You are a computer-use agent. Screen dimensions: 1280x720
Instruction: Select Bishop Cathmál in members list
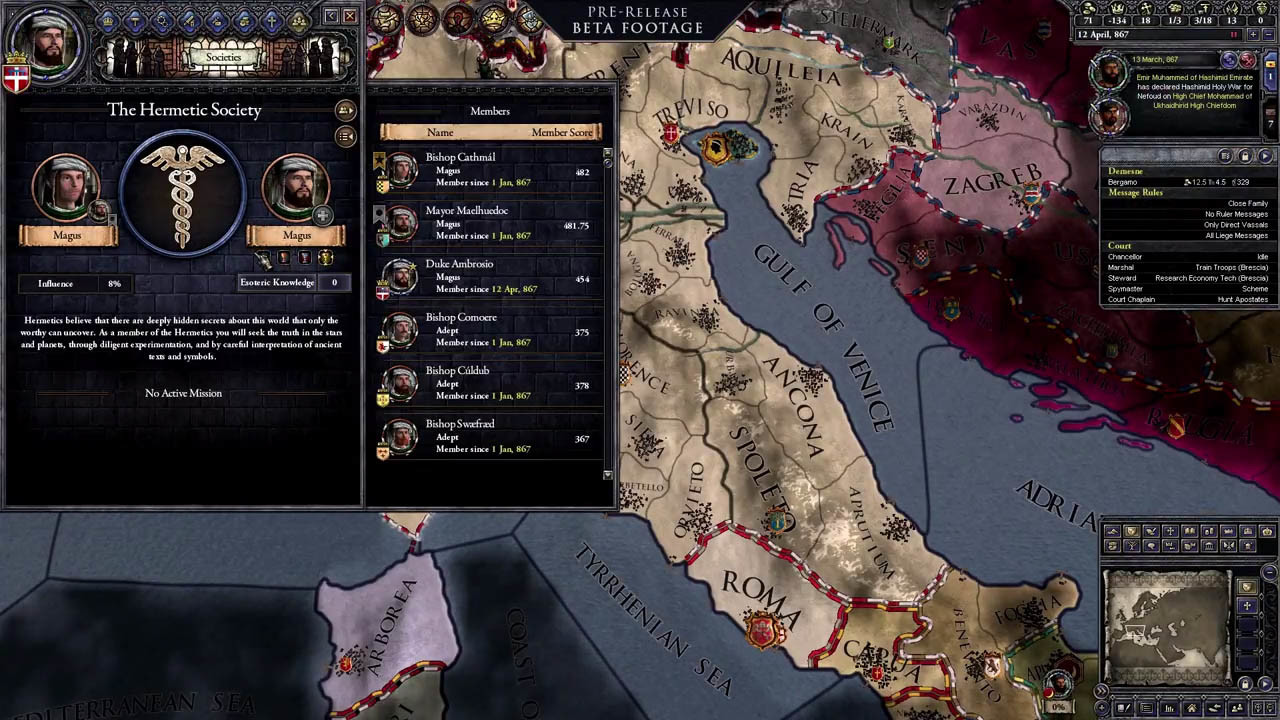pyautogui.click(x=488, y=170)
